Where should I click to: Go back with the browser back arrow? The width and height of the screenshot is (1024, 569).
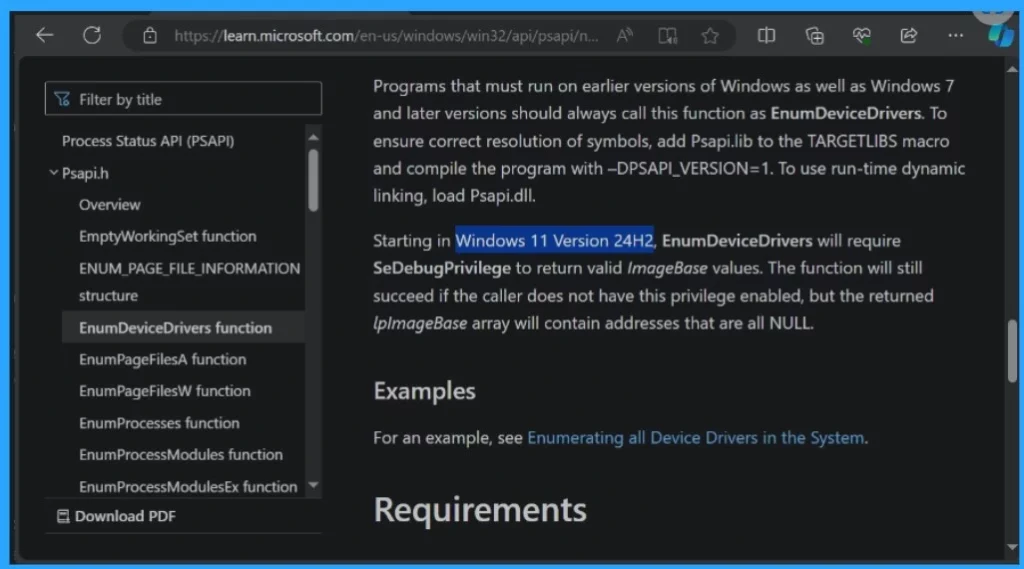44,35
